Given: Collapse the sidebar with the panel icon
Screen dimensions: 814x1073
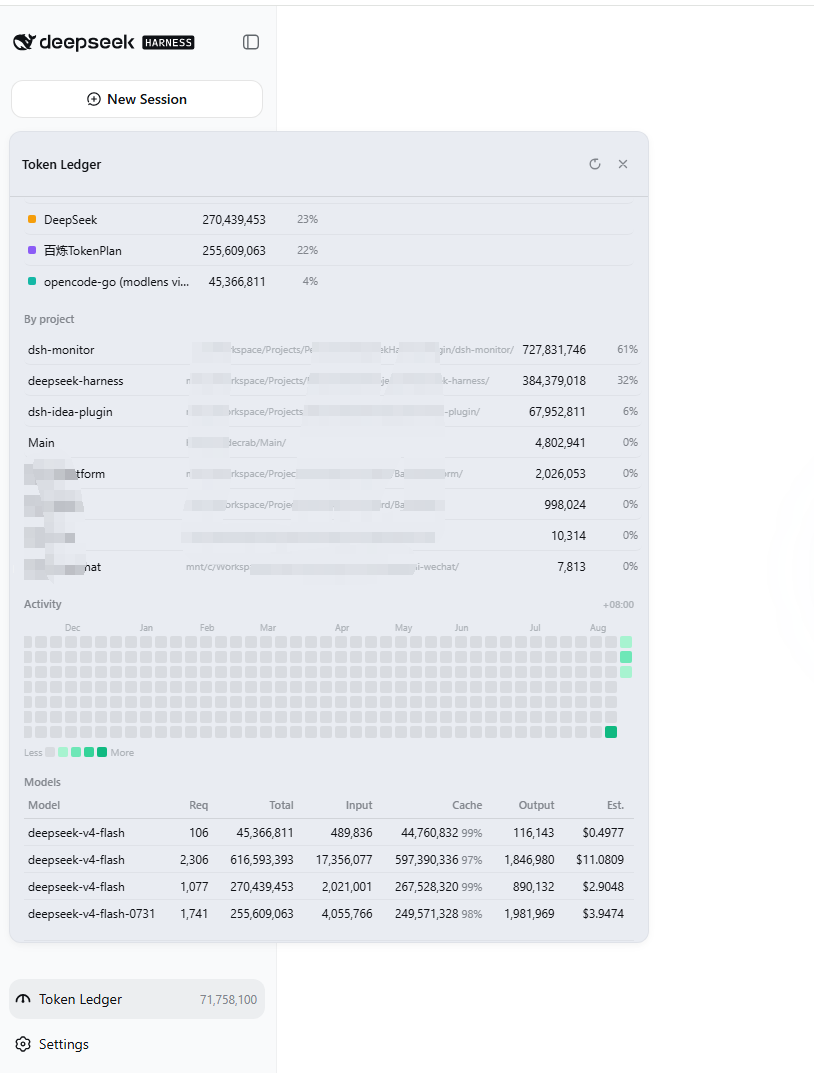Looking at the screenshot, I should [x=251, y=42].
